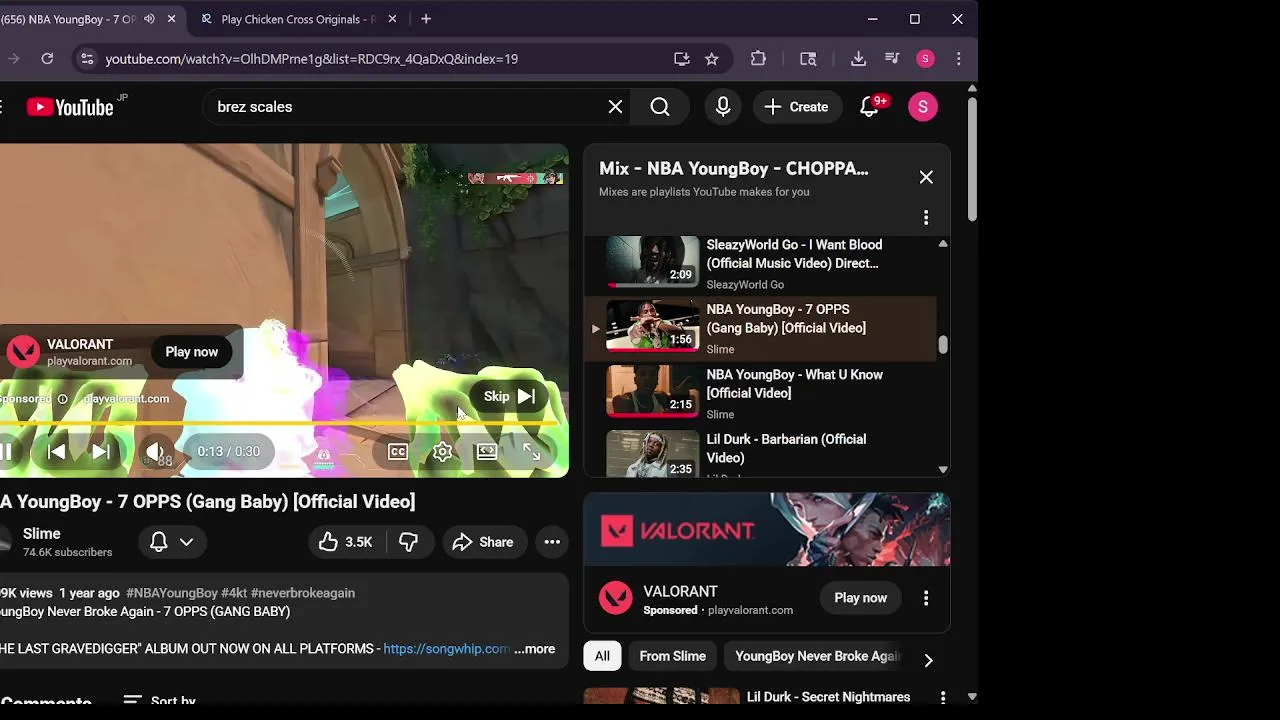Expand the notification bell dropdown for Slime

[x=171, y=542]
